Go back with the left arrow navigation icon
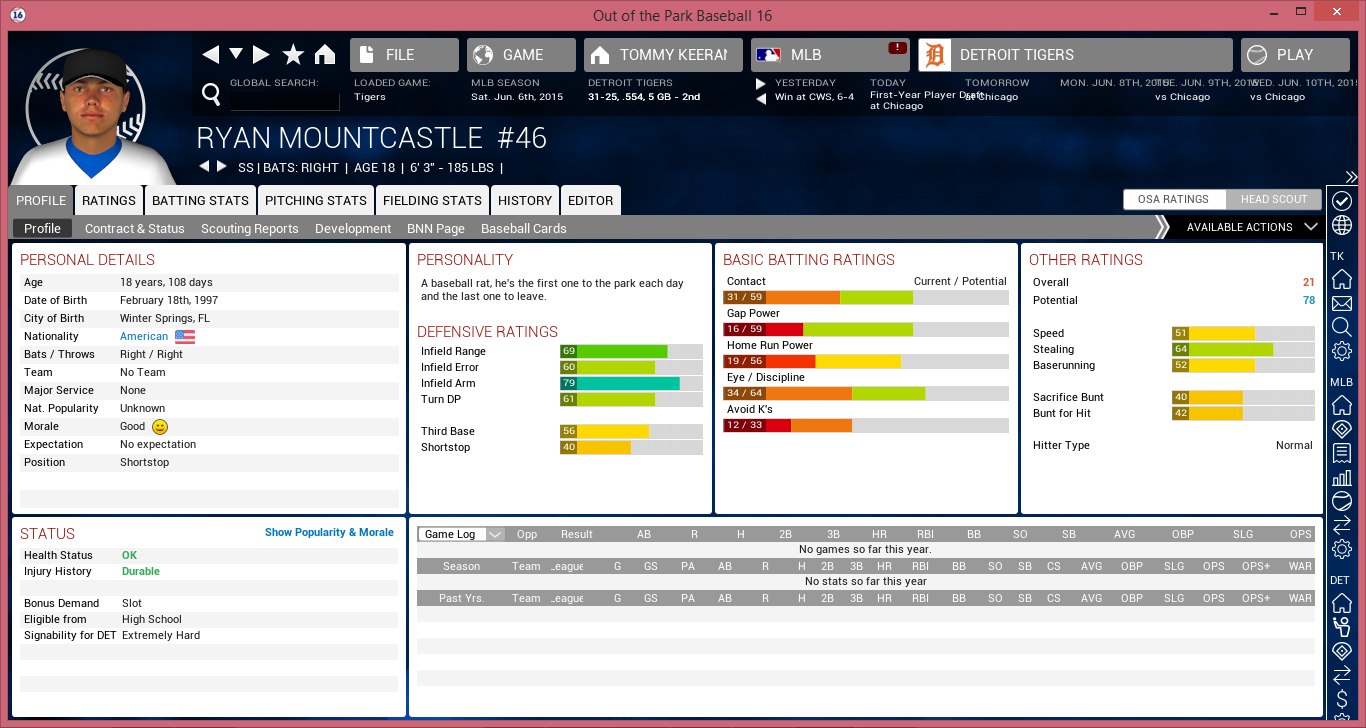The width and height of the screenshot is (1366, 728). coord(211,54)
